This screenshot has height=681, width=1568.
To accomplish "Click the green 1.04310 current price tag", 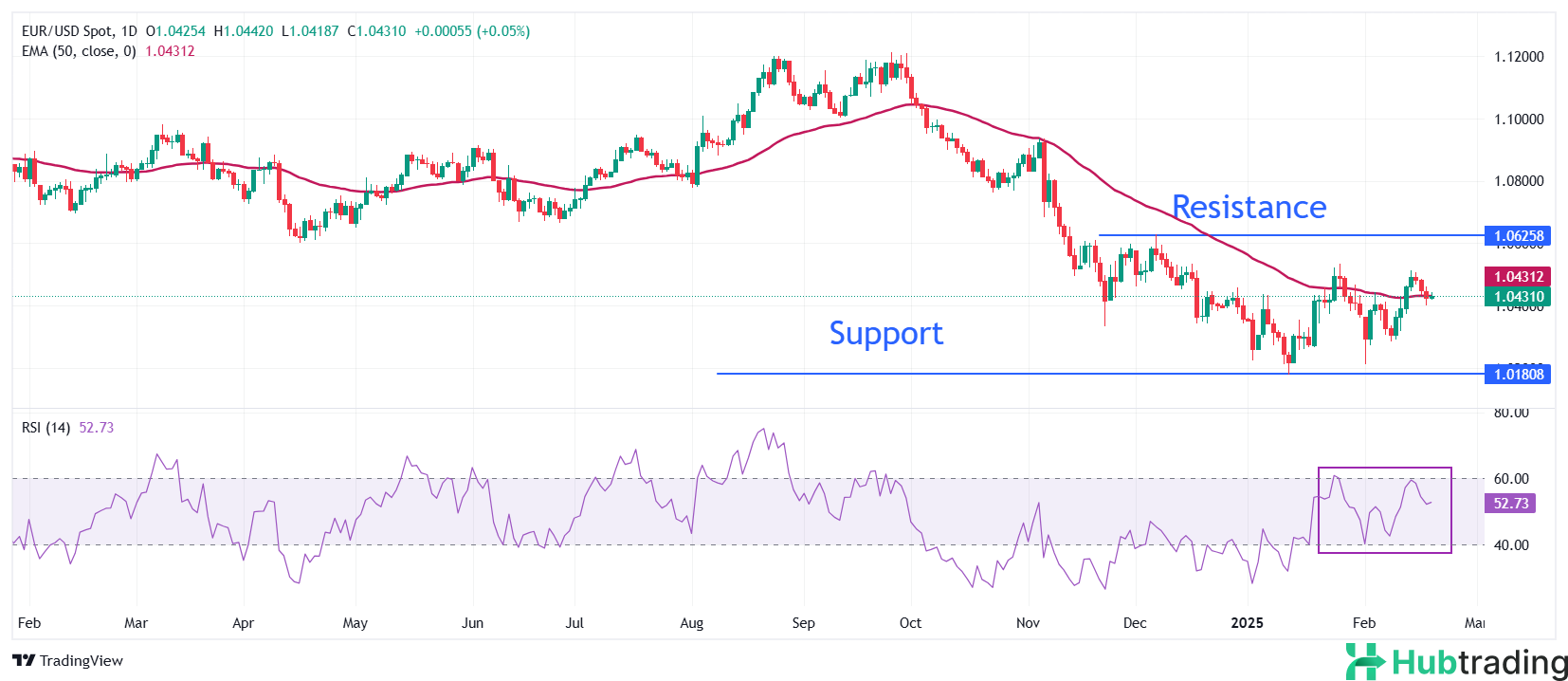I will coord(1518,296).
